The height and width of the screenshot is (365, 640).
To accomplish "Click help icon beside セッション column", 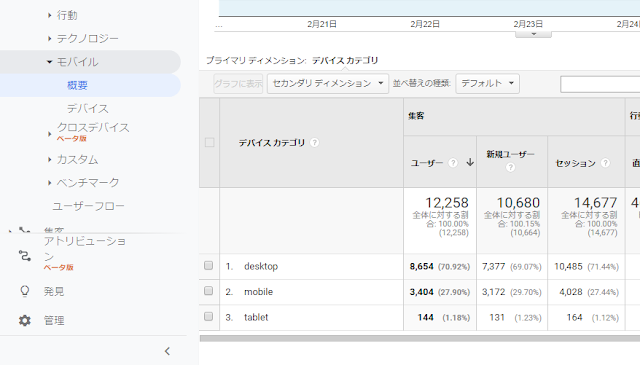I will 605,163.
